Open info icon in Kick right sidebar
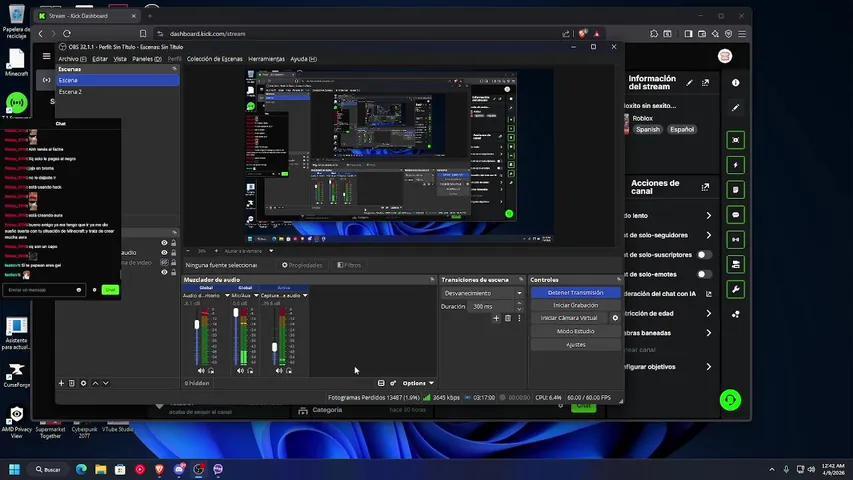 735,83
